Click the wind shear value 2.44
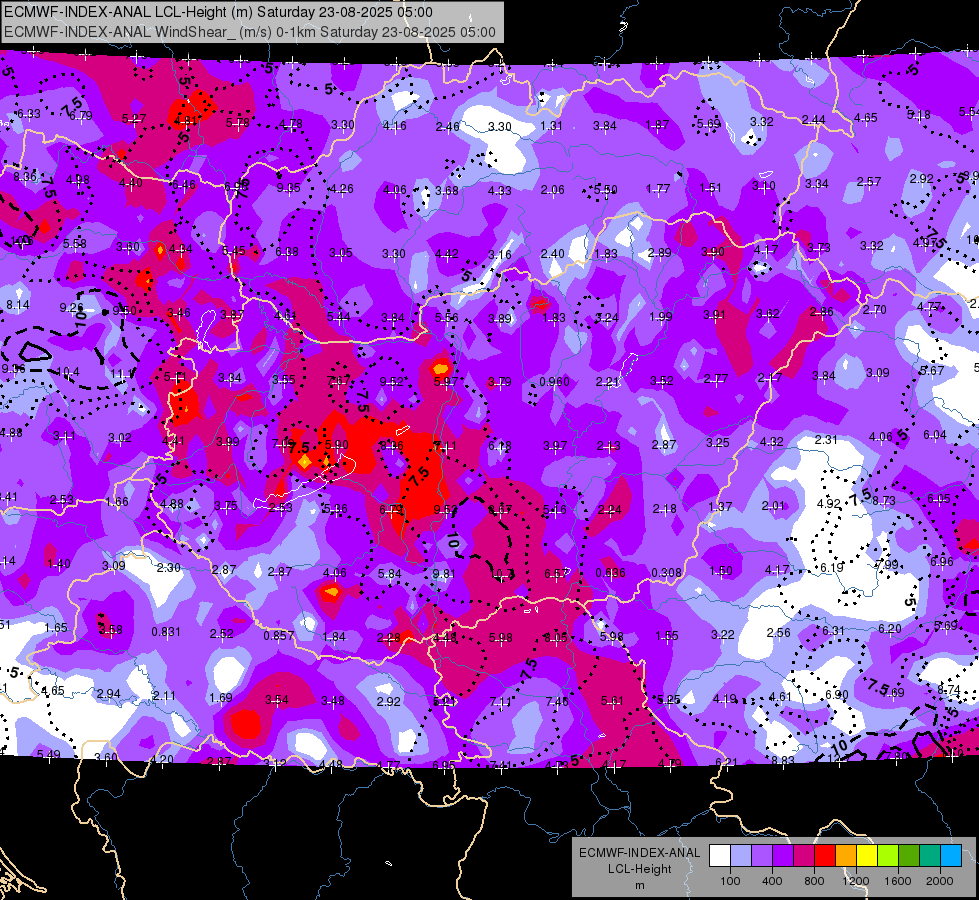The image size is (979, 900). (814, 119)
